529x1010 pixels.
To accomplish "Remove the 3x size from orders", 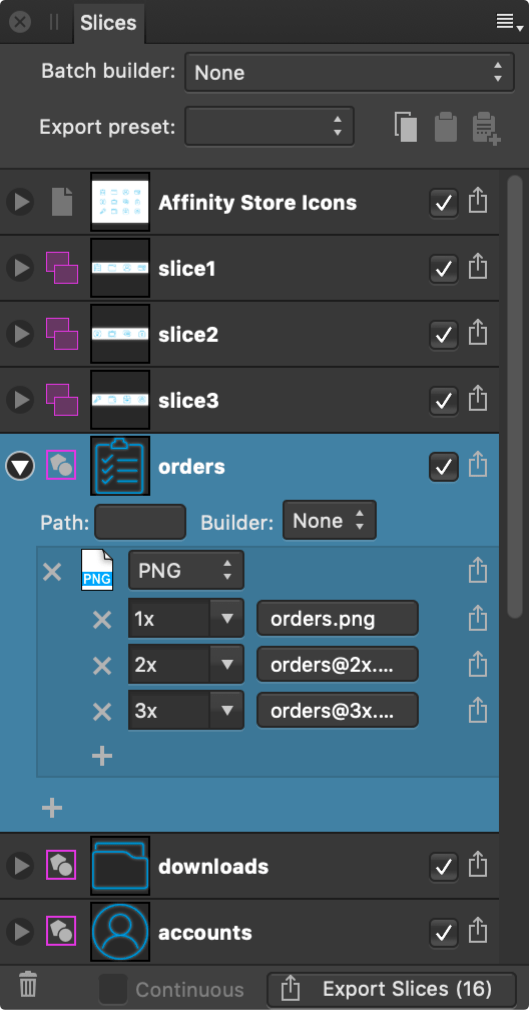I will click(102, 712).
